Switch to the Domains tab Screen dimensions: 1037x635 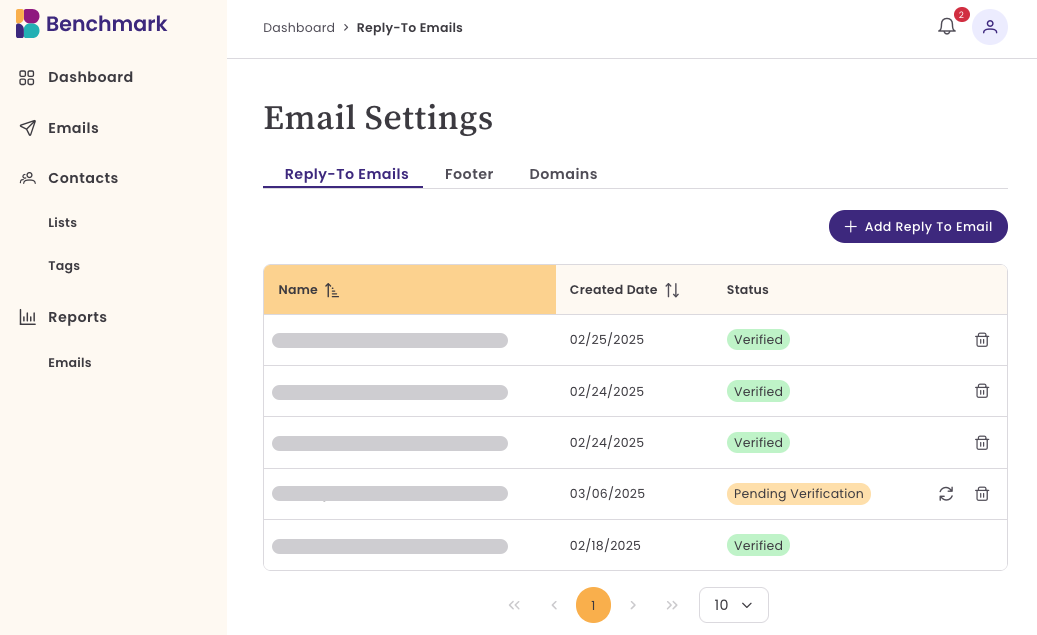563,174
